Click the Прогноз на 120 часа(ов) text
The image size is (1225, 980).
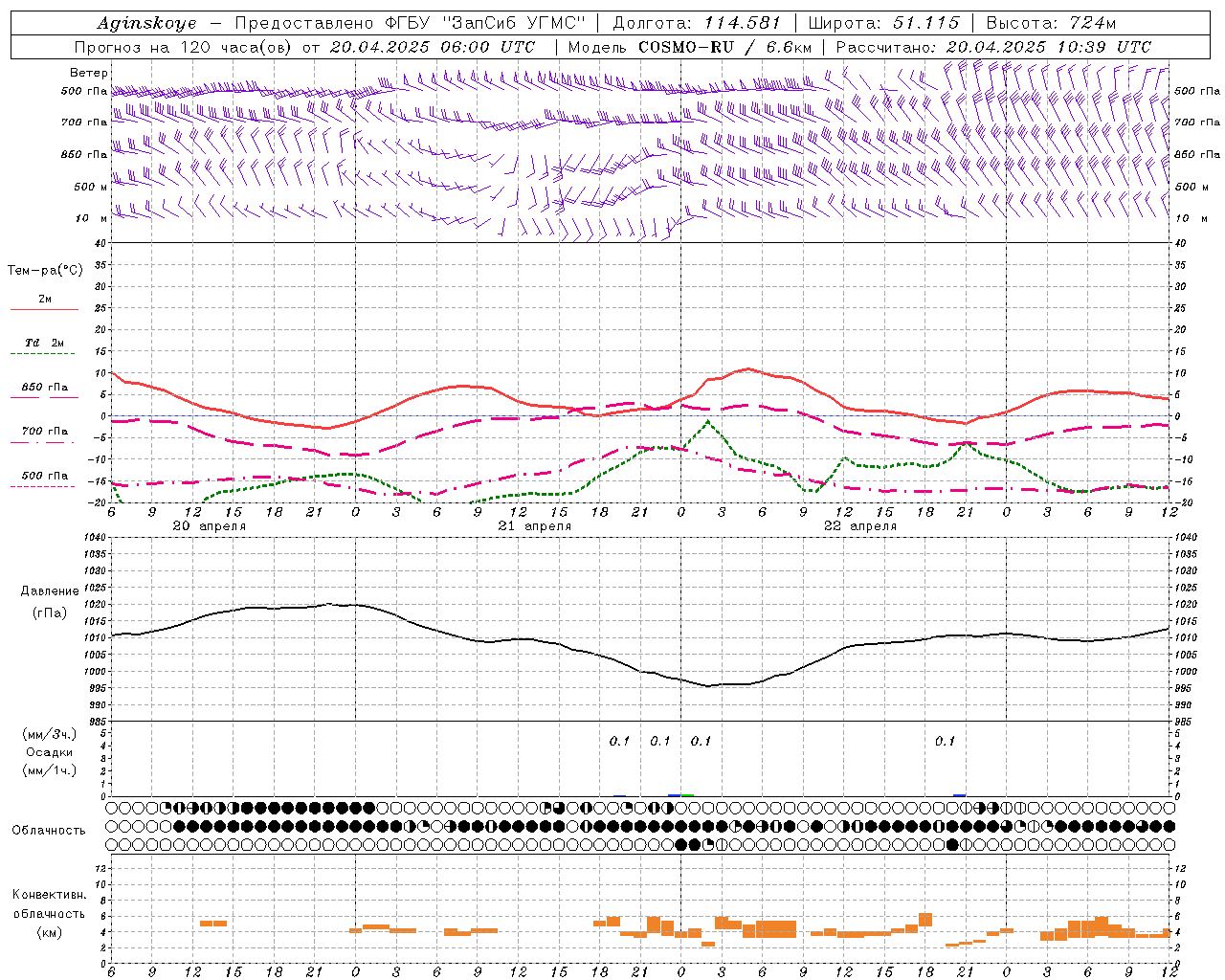pos(184,47)
